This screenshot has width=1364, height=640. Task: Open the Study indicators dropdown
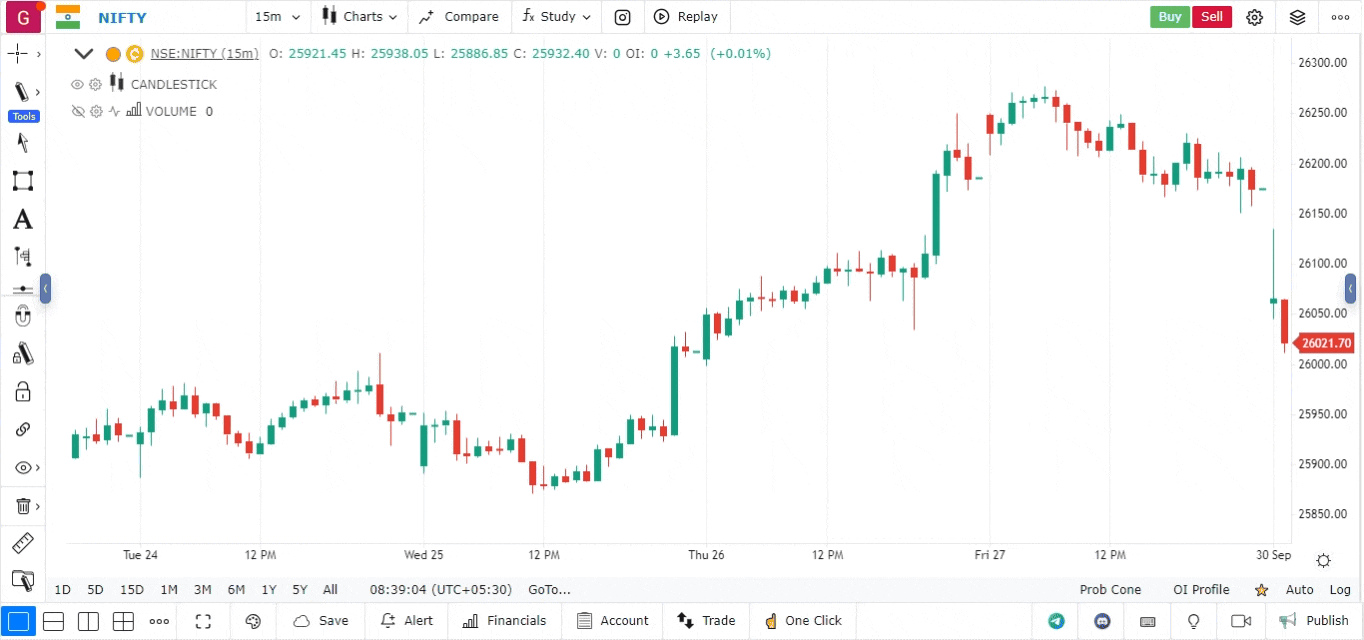(556, 17)
